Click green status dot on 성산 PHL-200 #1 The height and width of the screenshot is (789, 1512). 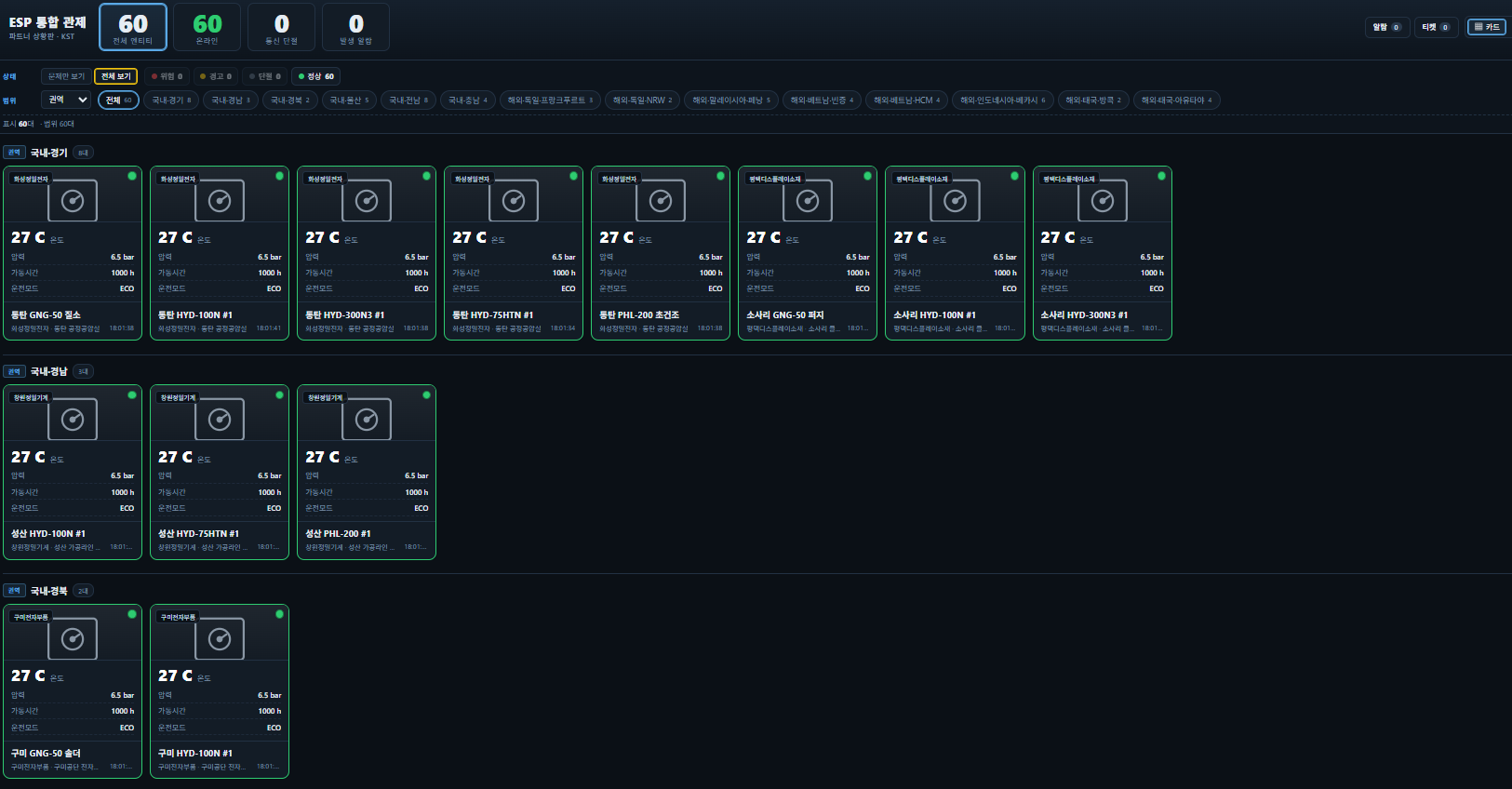tap(426, 394)
